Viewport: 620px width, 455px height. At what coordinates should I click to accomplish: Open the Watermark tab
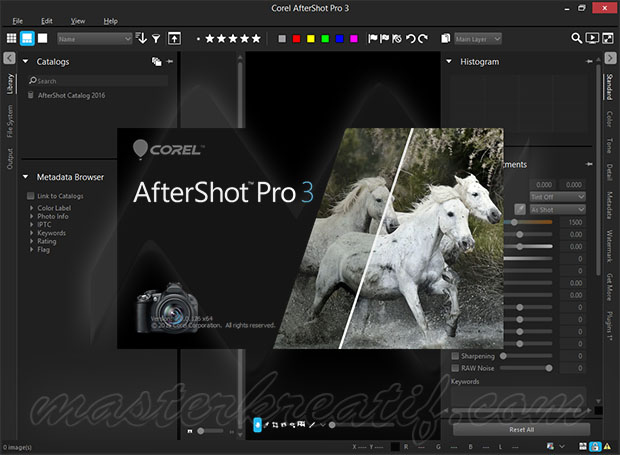click(x=609, y=246)
